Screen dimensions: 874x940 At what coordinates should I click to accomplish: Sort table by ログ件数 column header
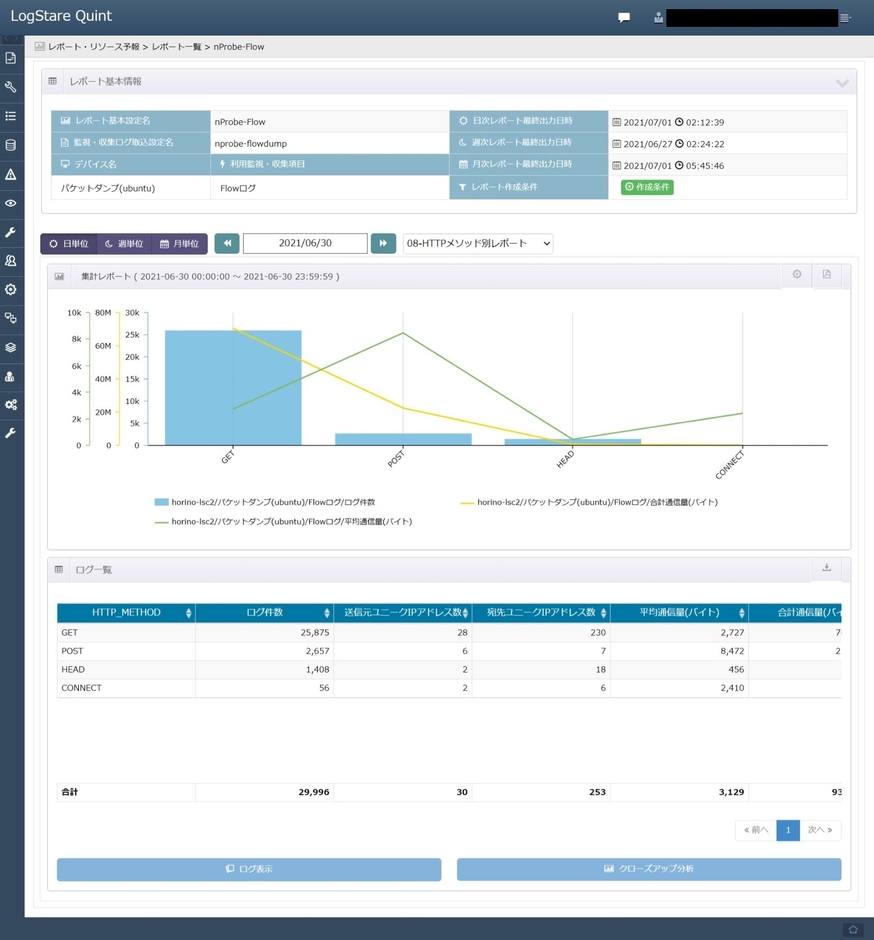pyautogui.click(x=264, y=613)
